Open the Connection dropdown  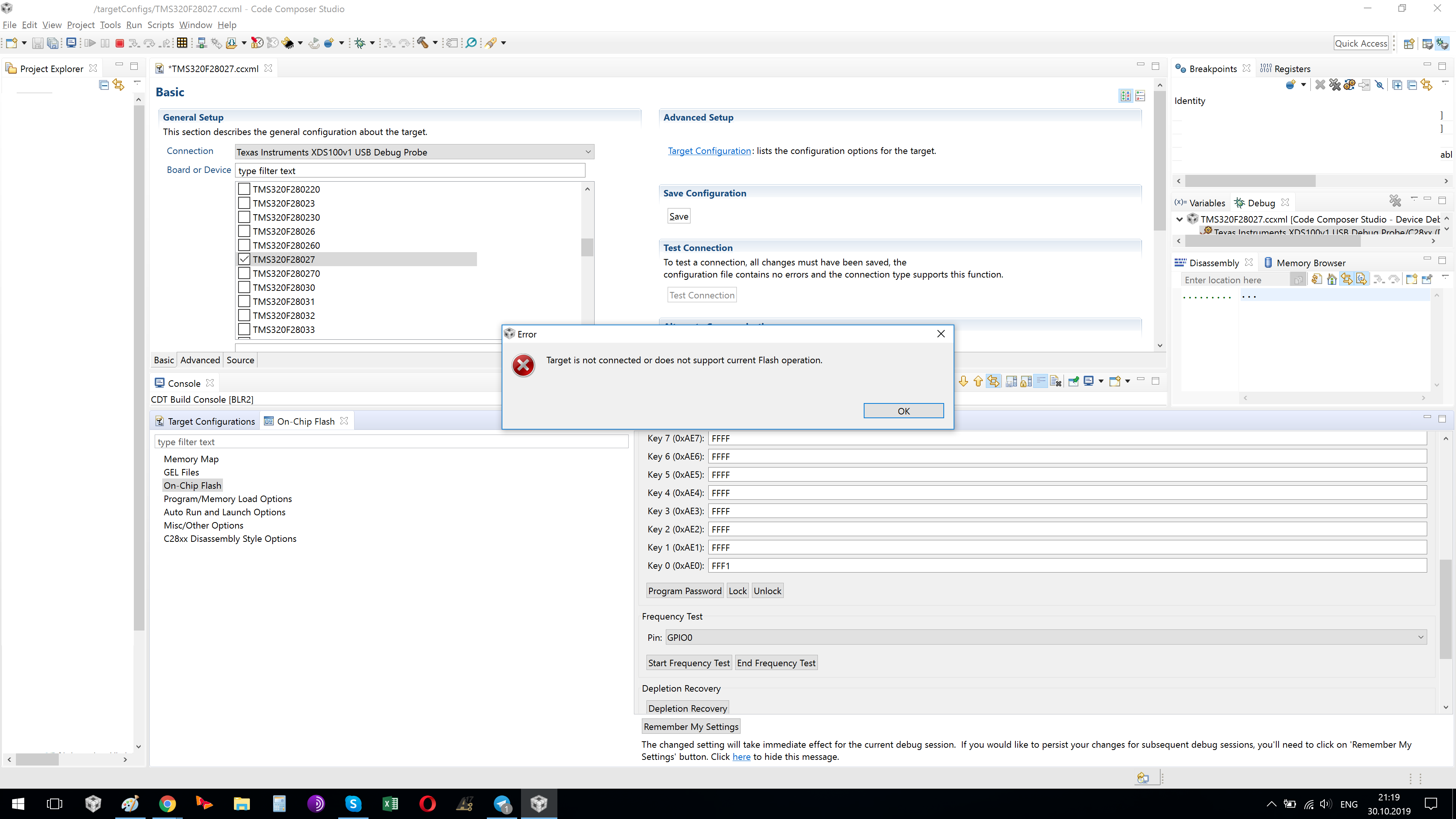[414, 152]
